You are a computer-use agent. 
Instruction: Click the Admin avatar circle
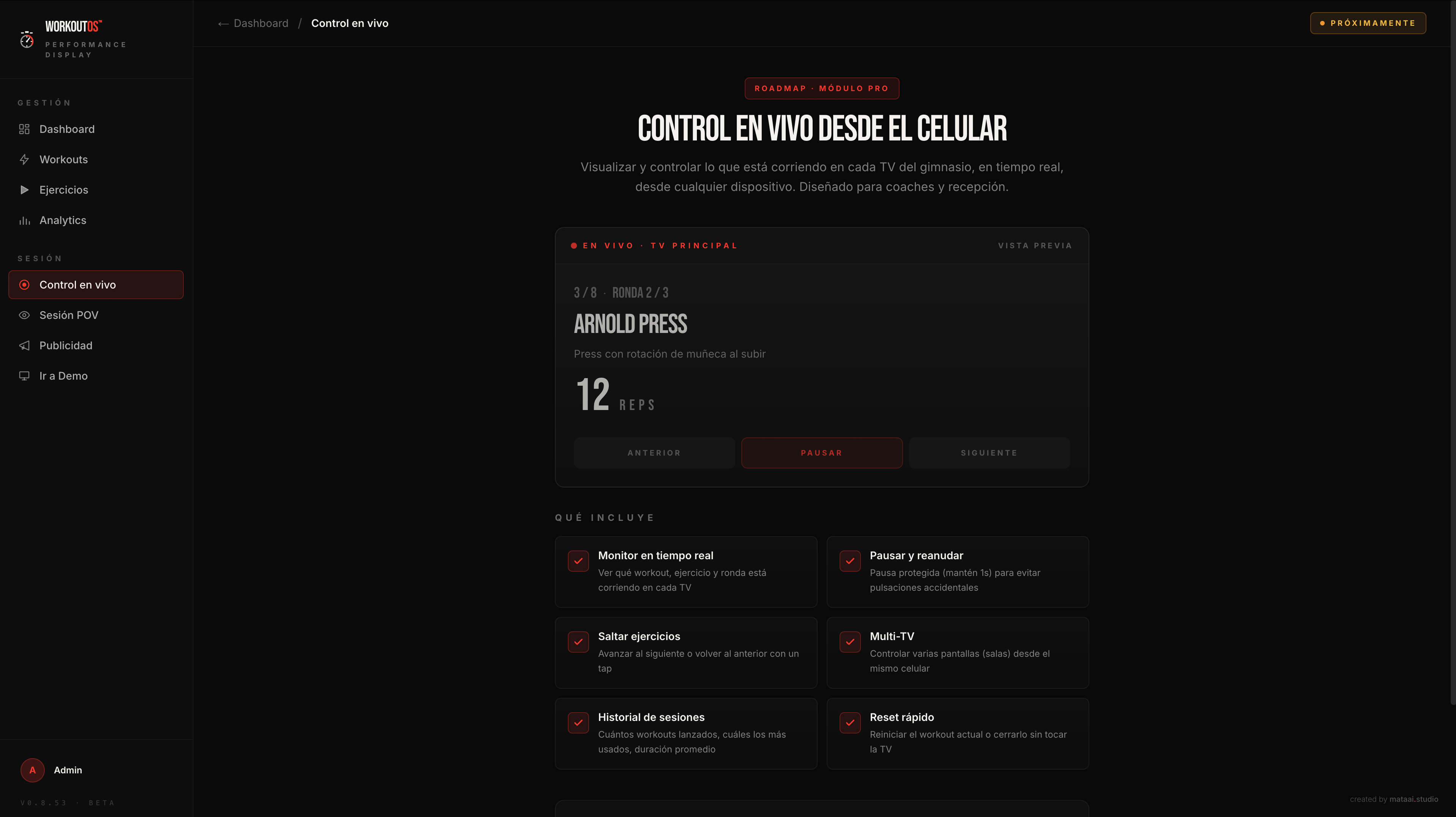click(33, 770)
